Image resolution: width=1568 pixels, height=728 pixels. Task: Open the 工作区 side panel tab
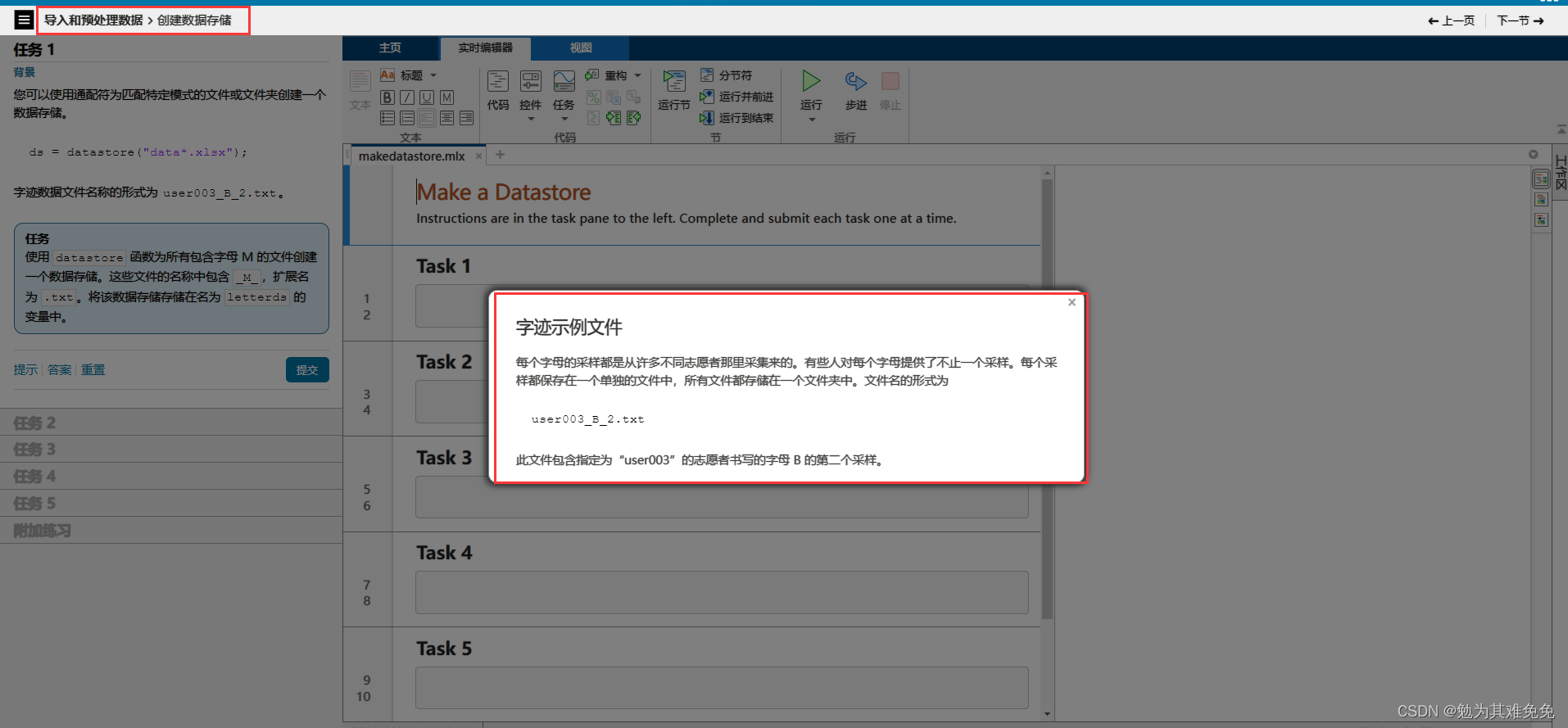1561,173
